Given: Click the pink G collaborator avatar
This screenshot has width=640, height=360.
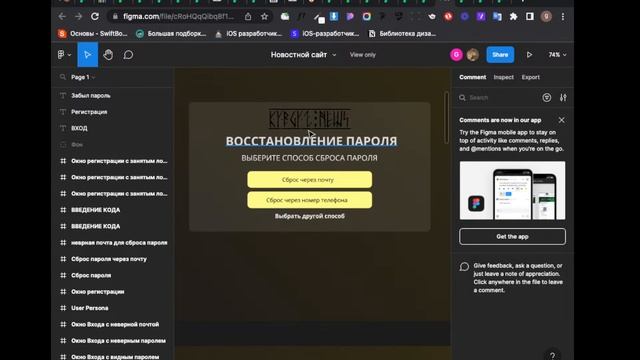Looking at the screenshot, I should click(x=456, y=55).
